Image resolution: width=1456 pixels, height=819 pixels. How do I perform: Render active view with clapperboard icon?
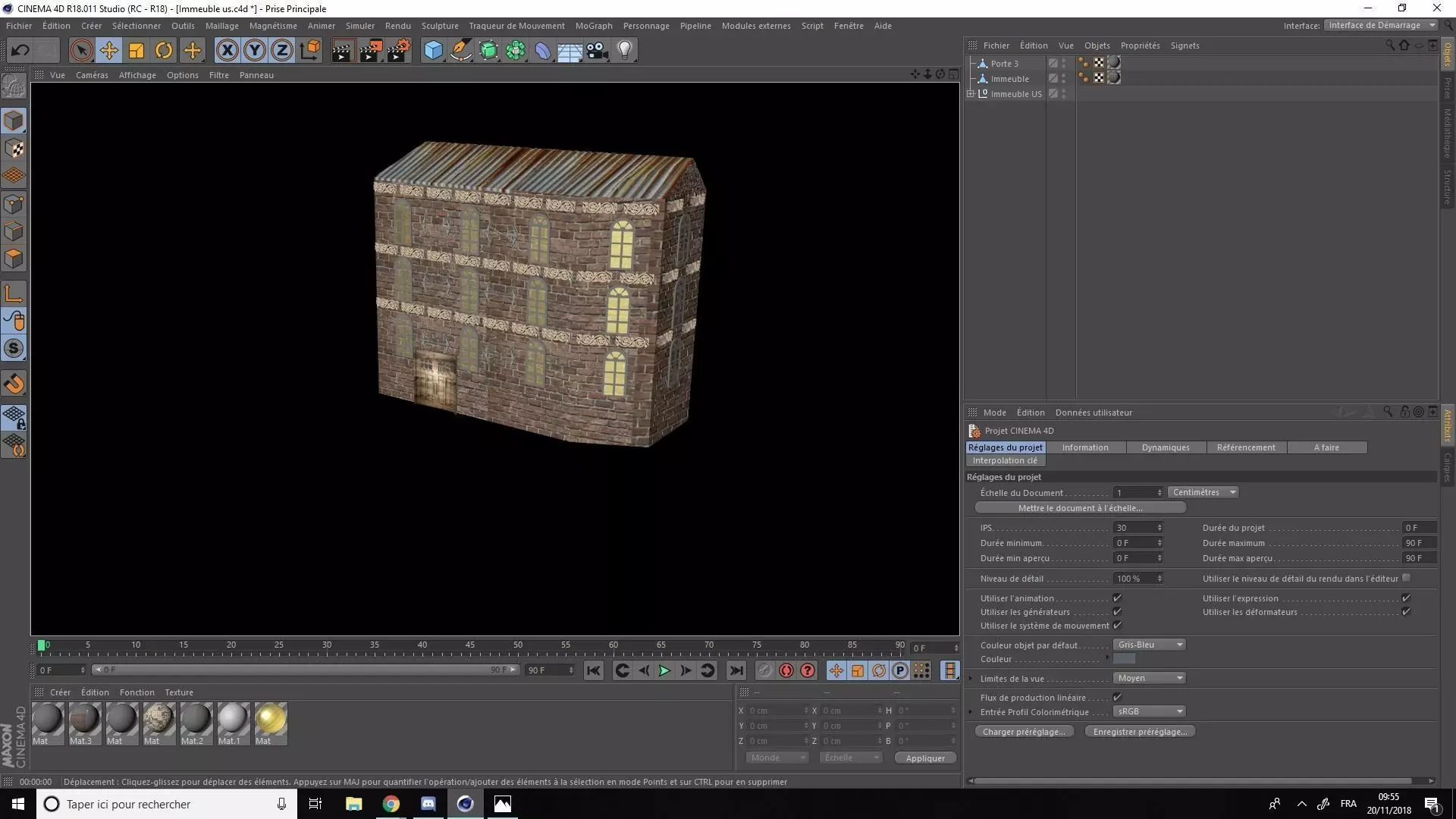(x=342, y=51)
